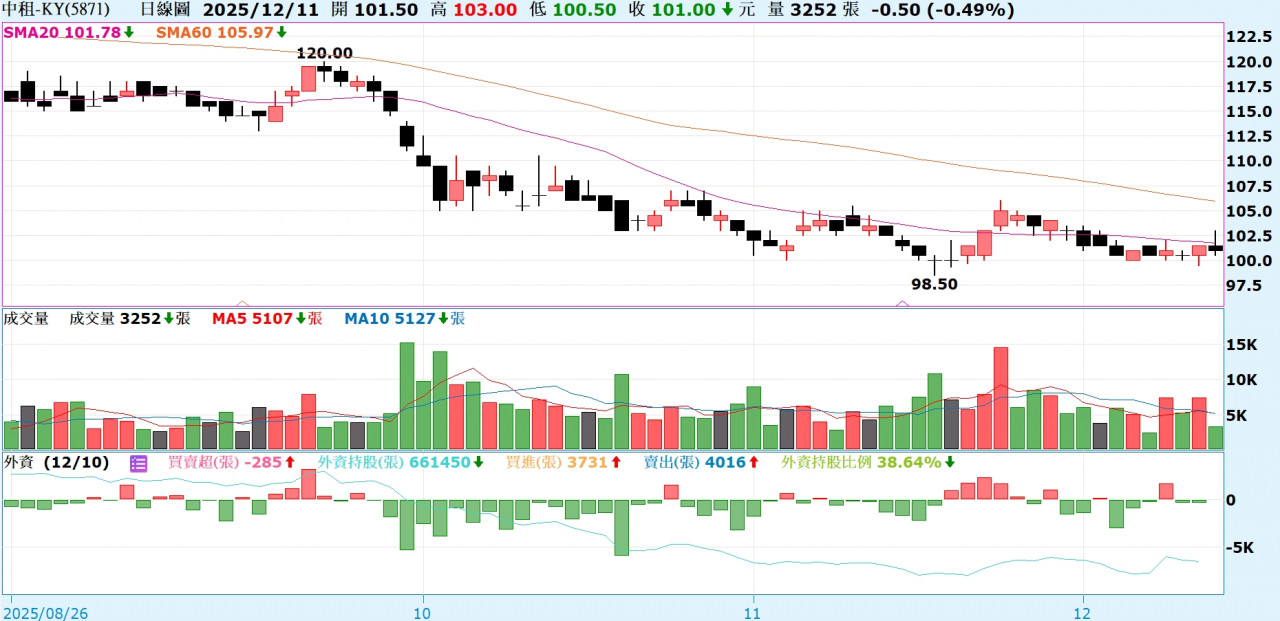Click the 中租-KY(5871) stock name

click(56, 10)
